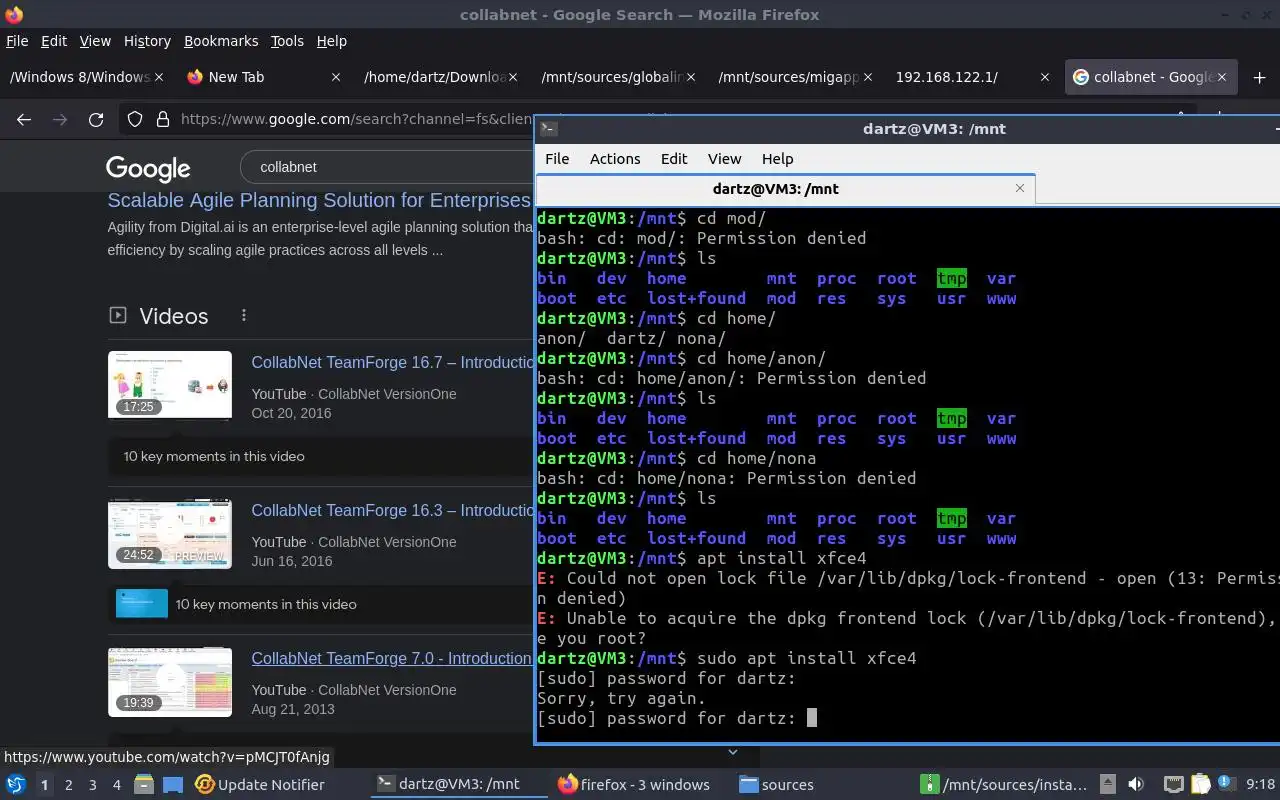Click the file manager panel launcher
This screenshot has width=1280, height=800.
pyautogui.click(x=143, y=784)
